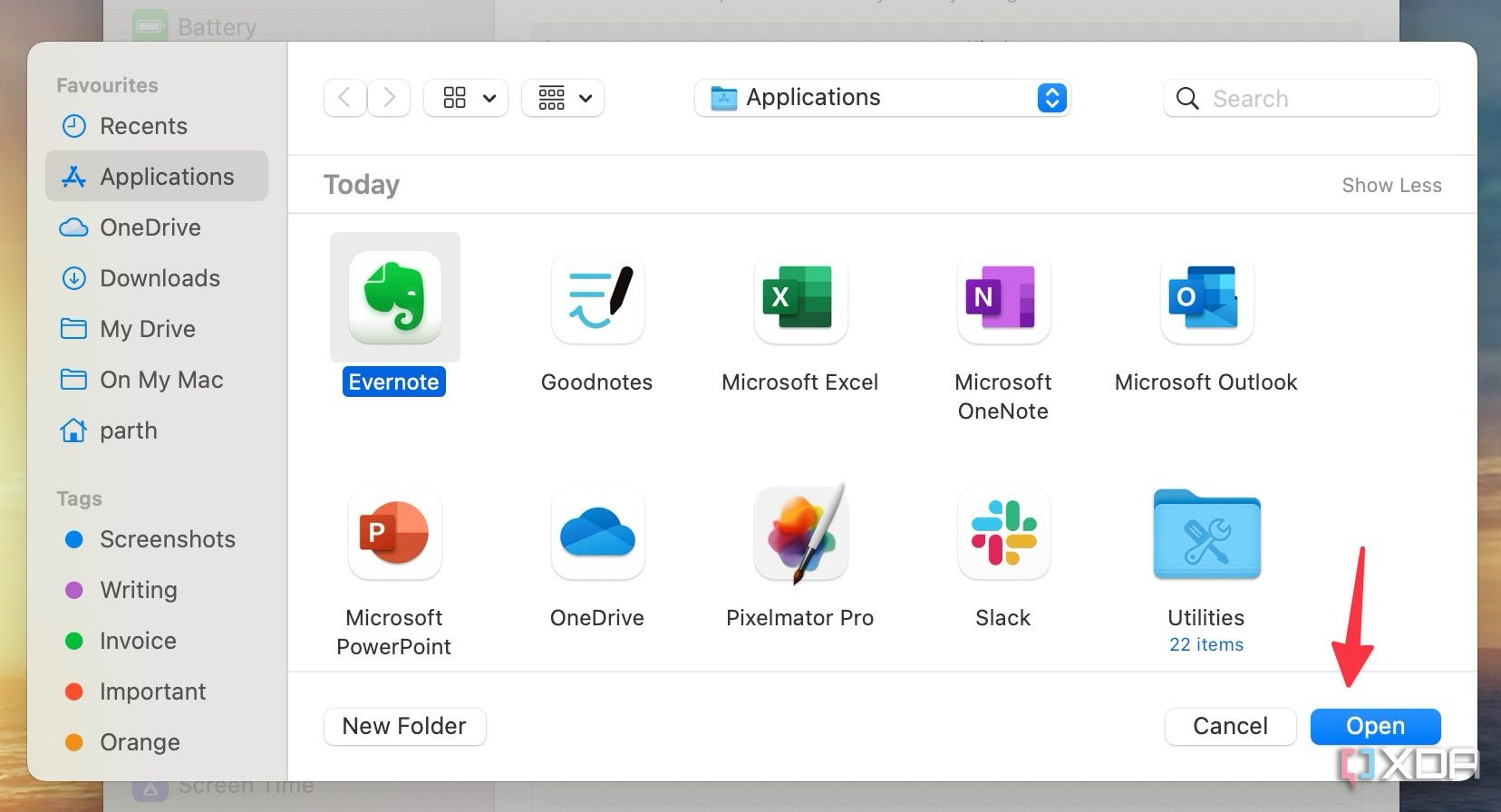Click the Microsoft PowerPoint name label
Viewport: 1501px width, 812px height.
click(394, 632)
